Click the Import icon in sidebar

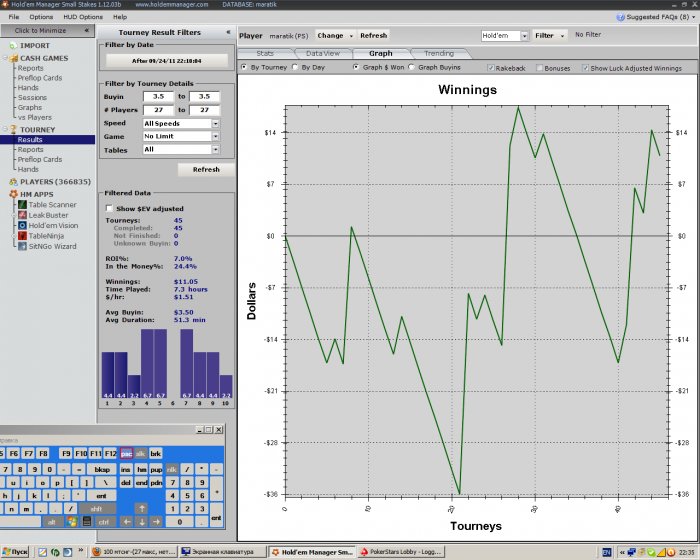11,45
